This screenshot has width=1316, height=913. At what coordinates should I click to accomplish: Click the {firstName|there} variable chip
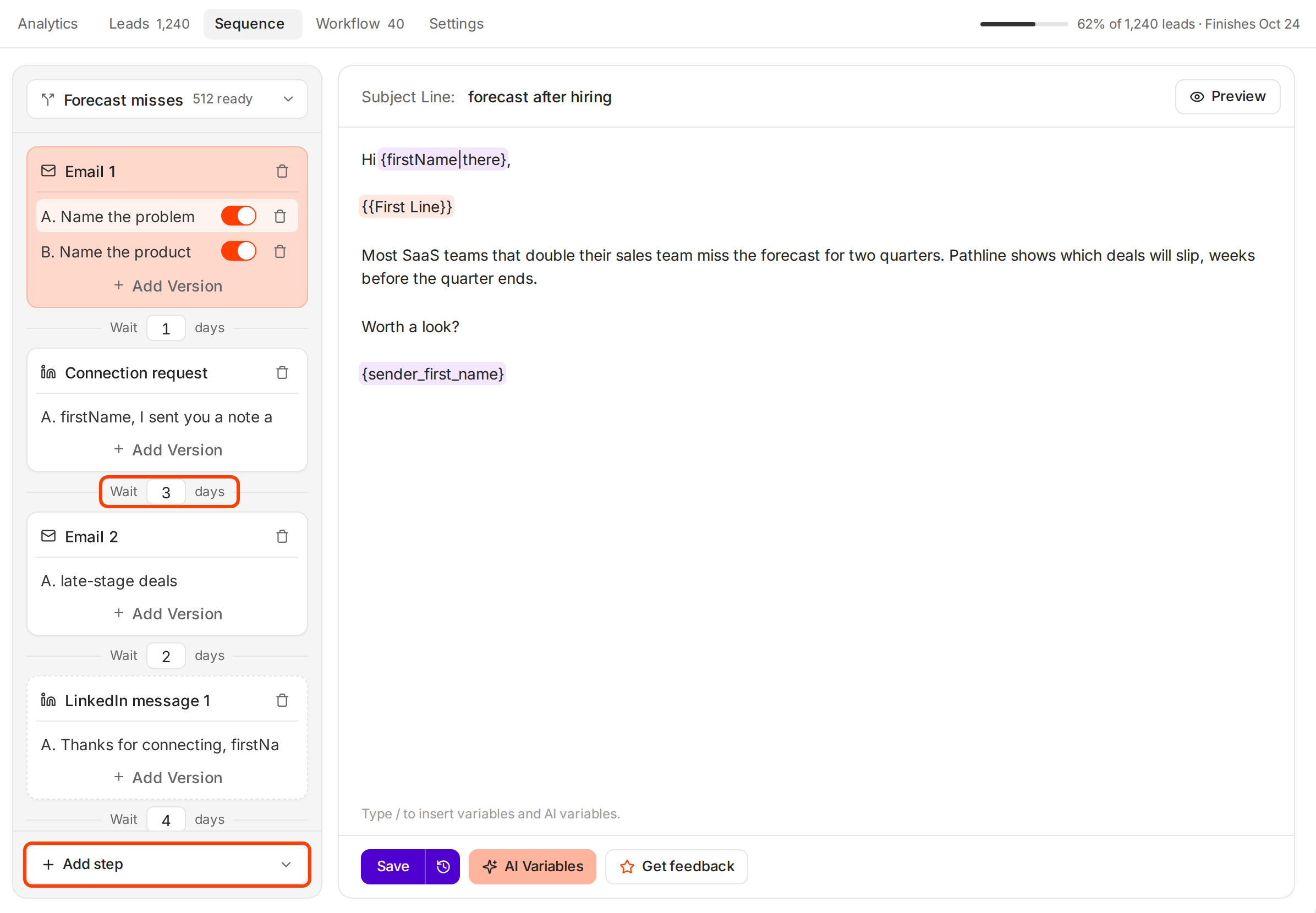click(443, 159)
